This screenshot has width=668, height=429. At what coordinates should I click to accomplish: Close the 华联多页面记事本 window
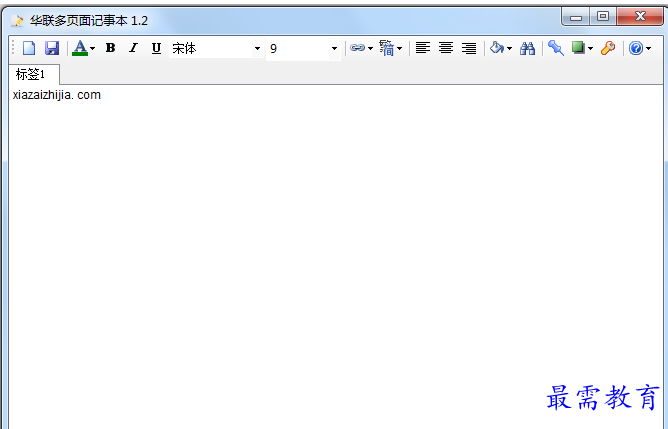click(640, 17)
